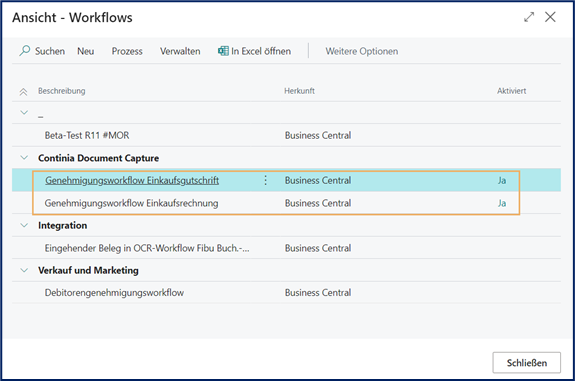This screenshot has height=381, width=575.
Task: Click the Suchen magnifier icon
Action: 25,51
